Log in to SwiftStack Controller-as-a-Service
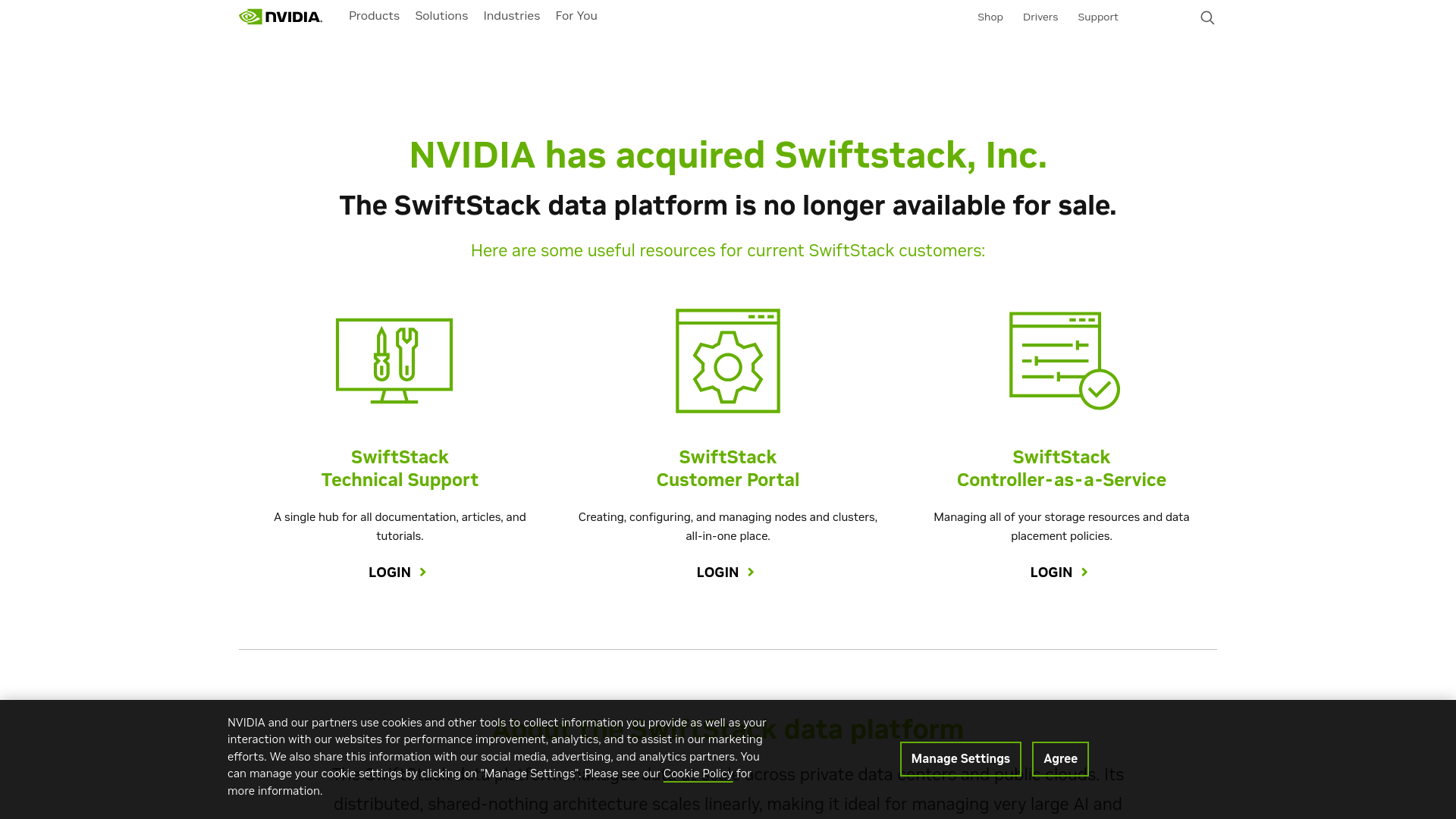 click(1059, 573)
